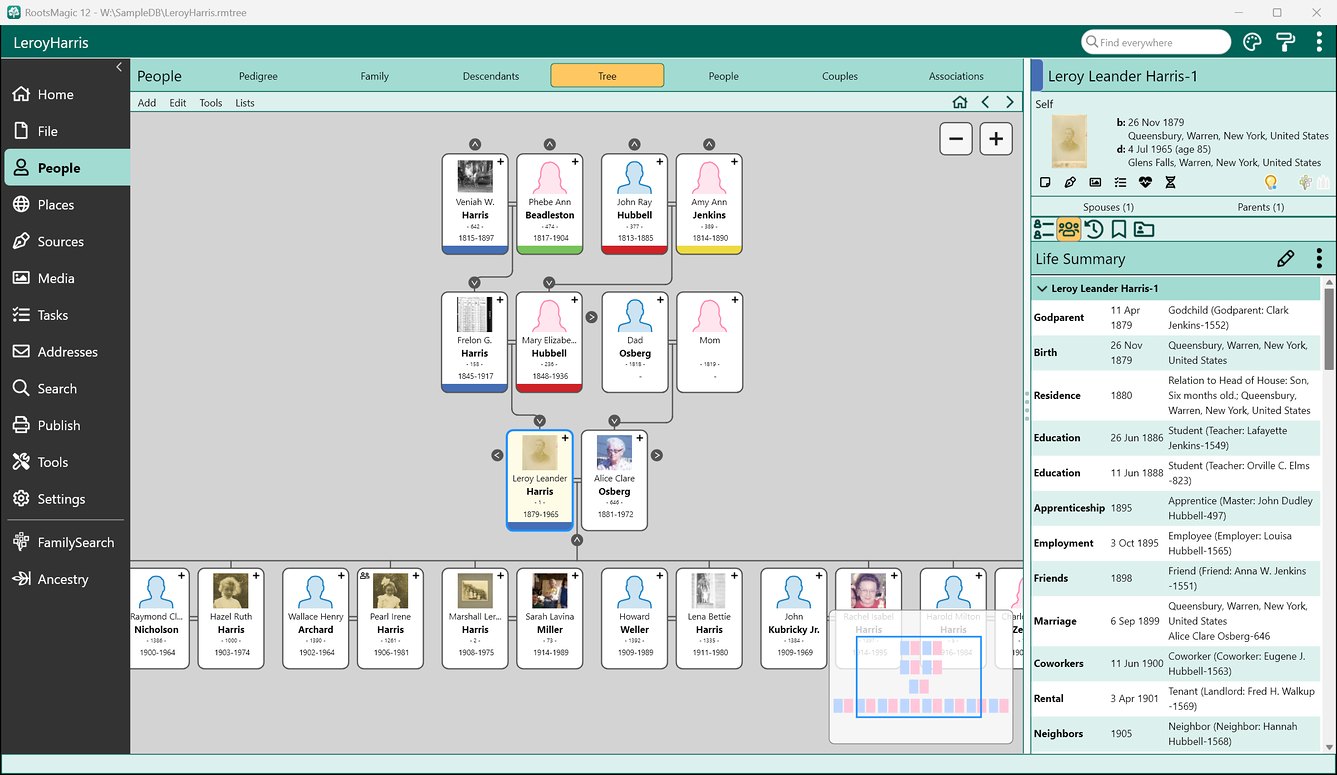Click the blue color bar beside person name

[x=1038, y=76]
